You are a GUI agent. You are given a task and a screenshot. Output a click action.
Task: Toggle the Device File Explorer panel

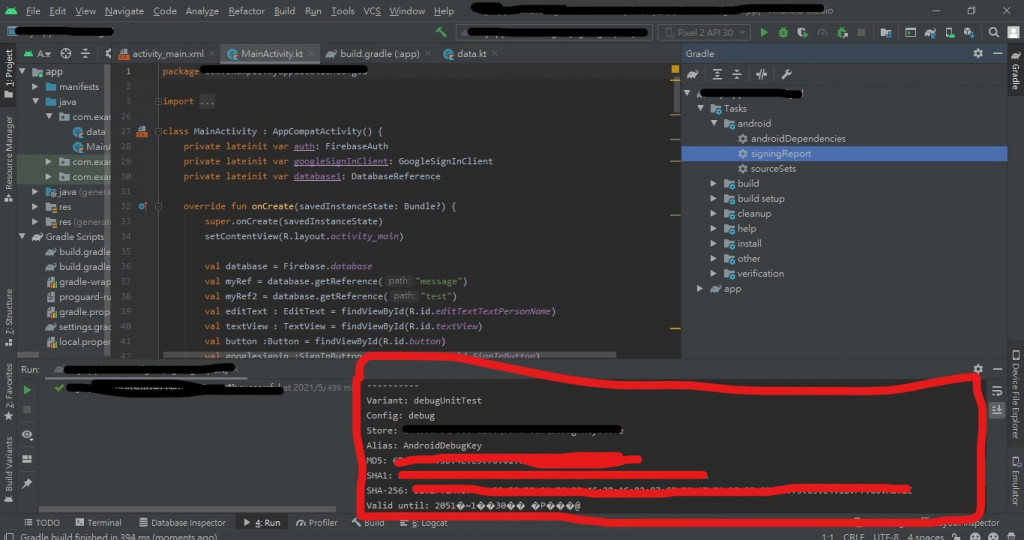1016,394
